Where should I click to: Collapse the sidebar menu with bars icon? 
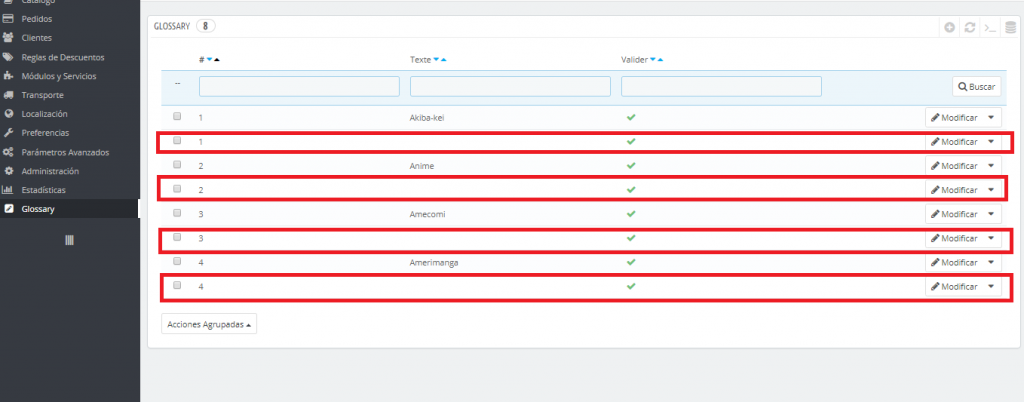click(70, 240)
